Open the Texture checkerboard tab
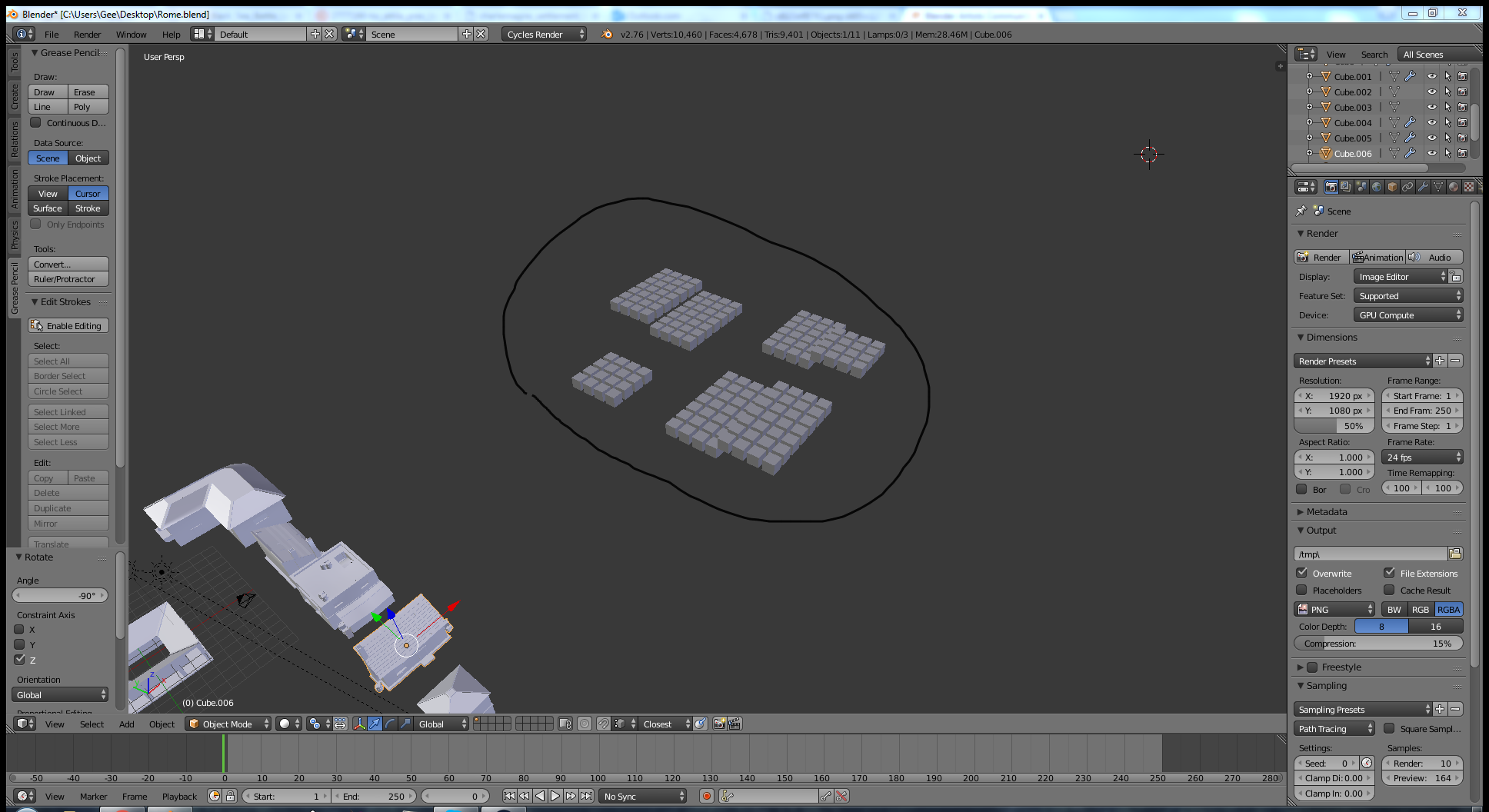 [x=1469, y=187]
